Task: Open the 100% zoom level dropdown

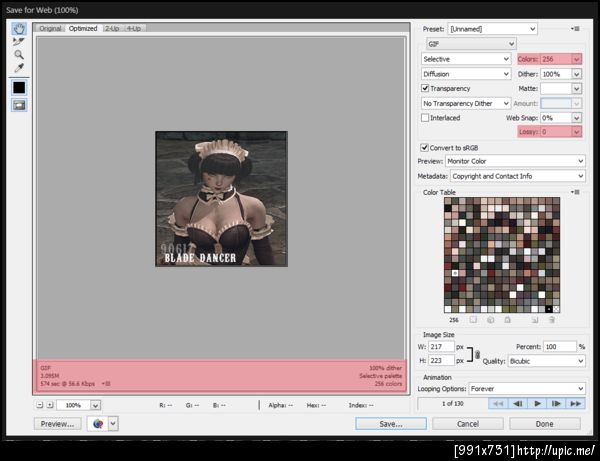Action: point(95,405)
